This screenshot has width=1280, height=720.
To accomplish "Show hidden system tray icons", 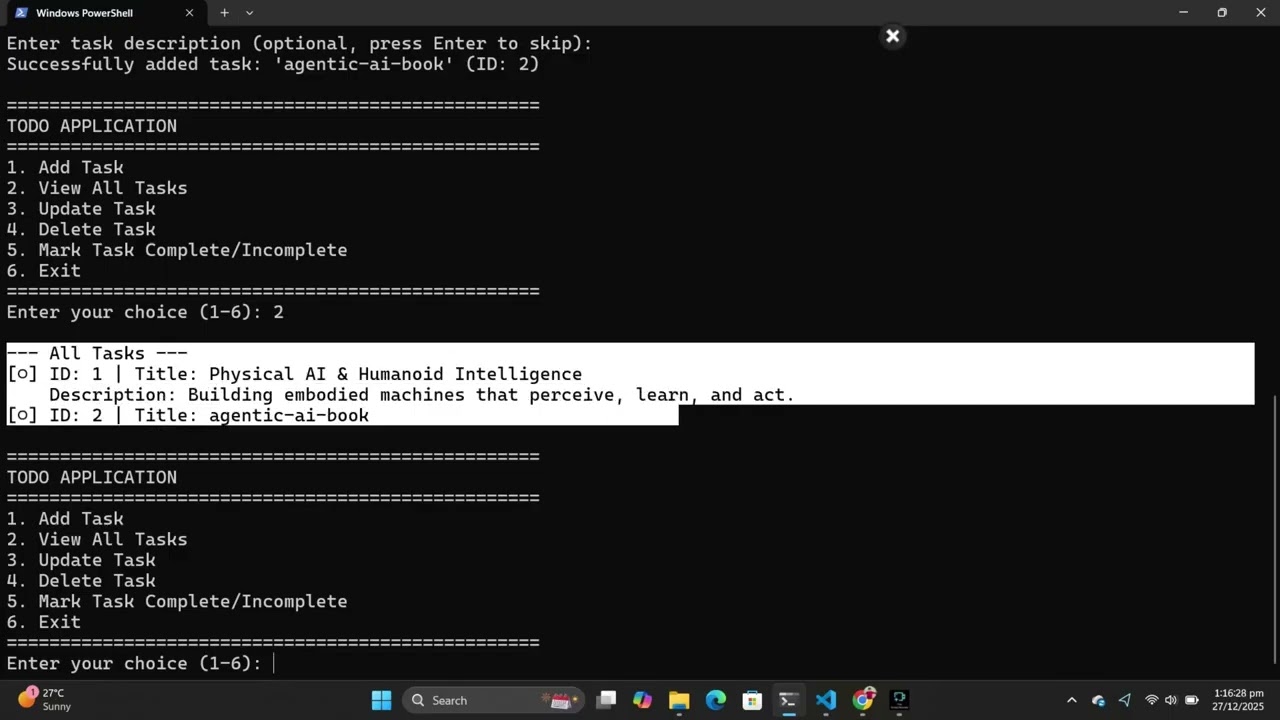I will tap(1072, 700).
